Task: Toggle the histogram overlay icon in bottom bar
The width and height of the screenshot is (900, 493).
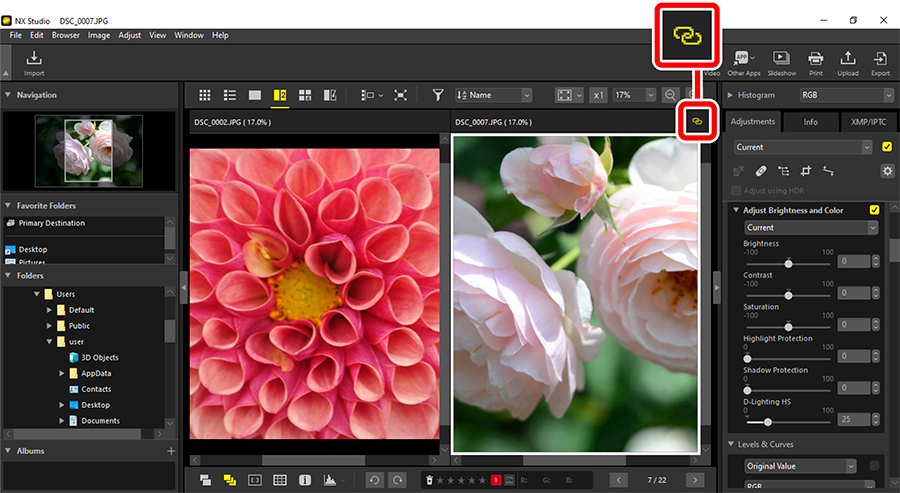Action: point(330,480)
